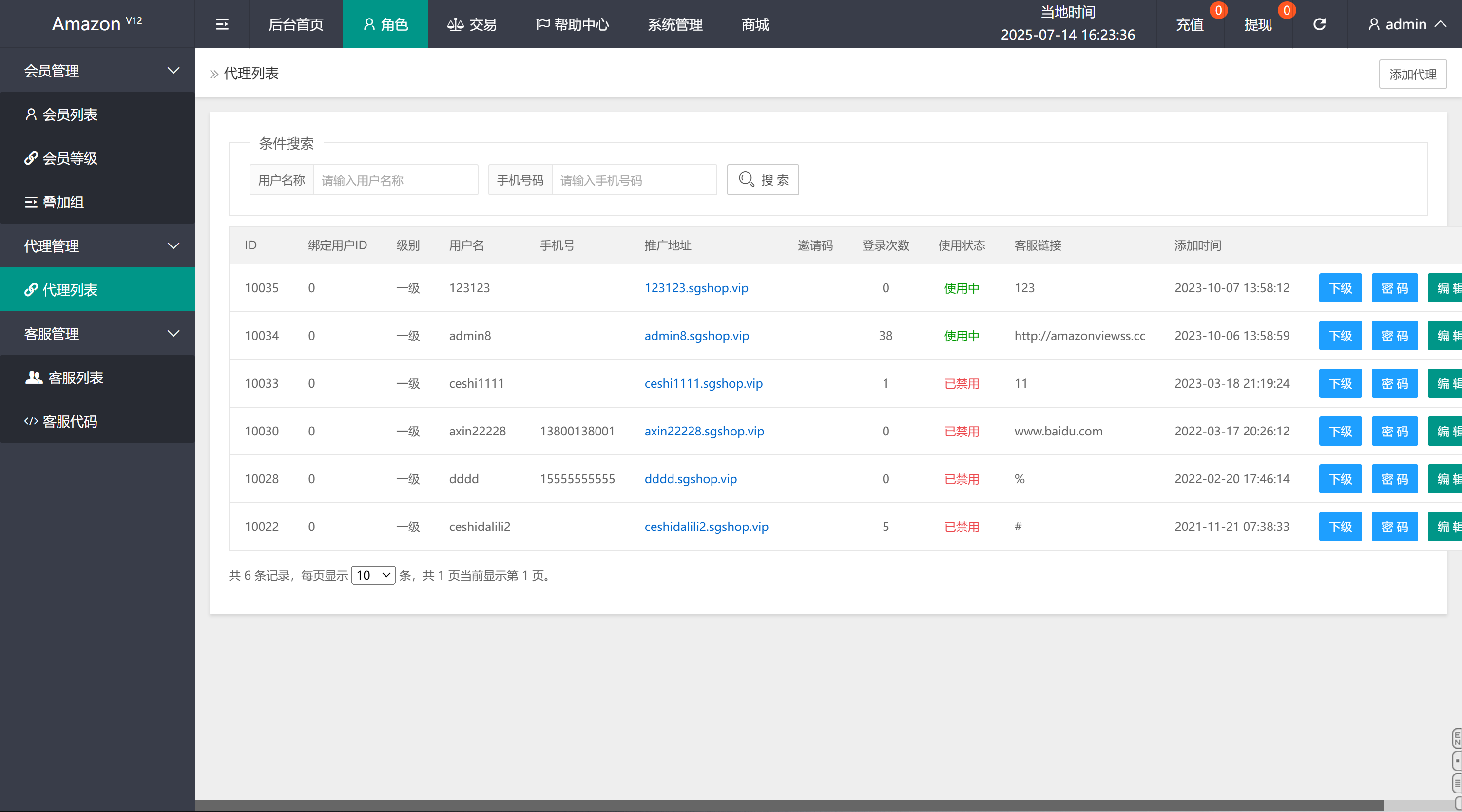Open the admin8.sgshop.vip promotion link
The image size is (1462, 812).
pos(696,335)
